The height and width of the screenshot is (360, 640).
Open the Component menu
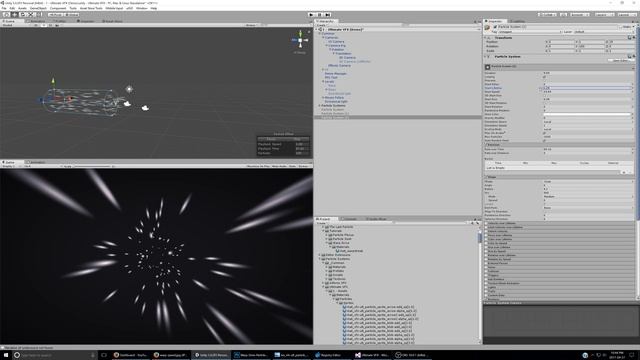58,8
